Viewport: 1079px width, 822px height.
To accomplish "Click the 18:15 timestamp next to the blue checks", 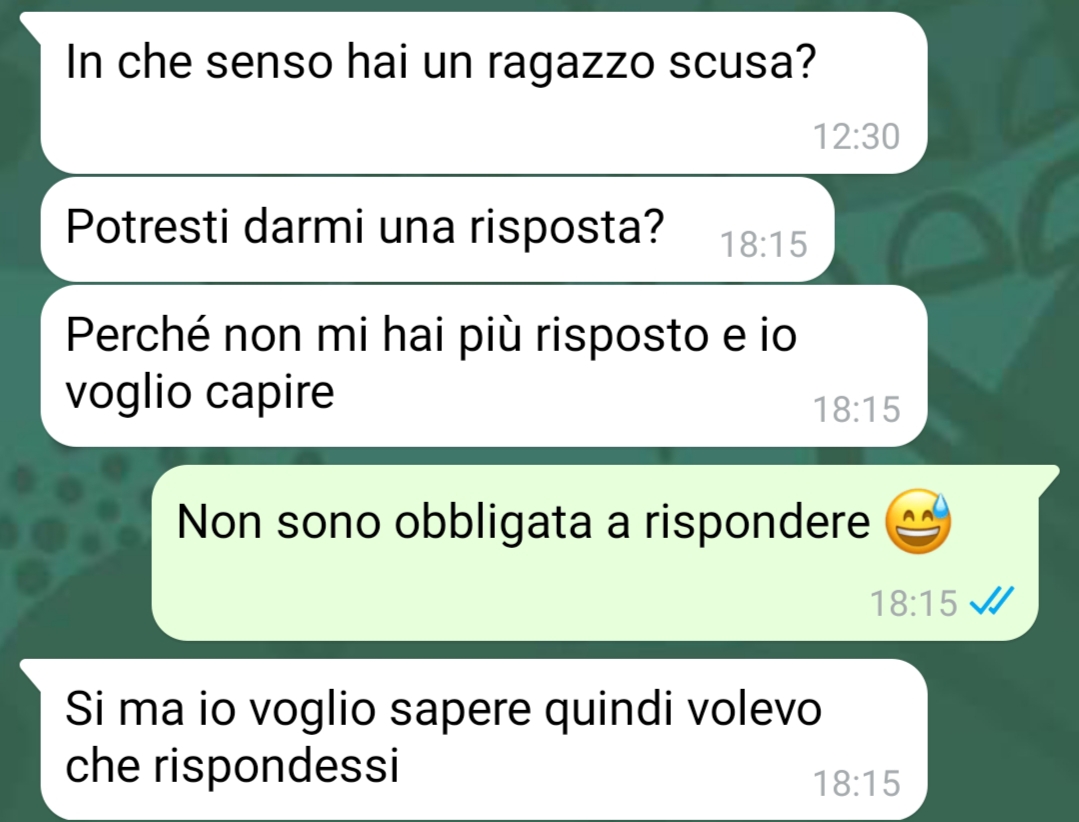I will (913, 603).
